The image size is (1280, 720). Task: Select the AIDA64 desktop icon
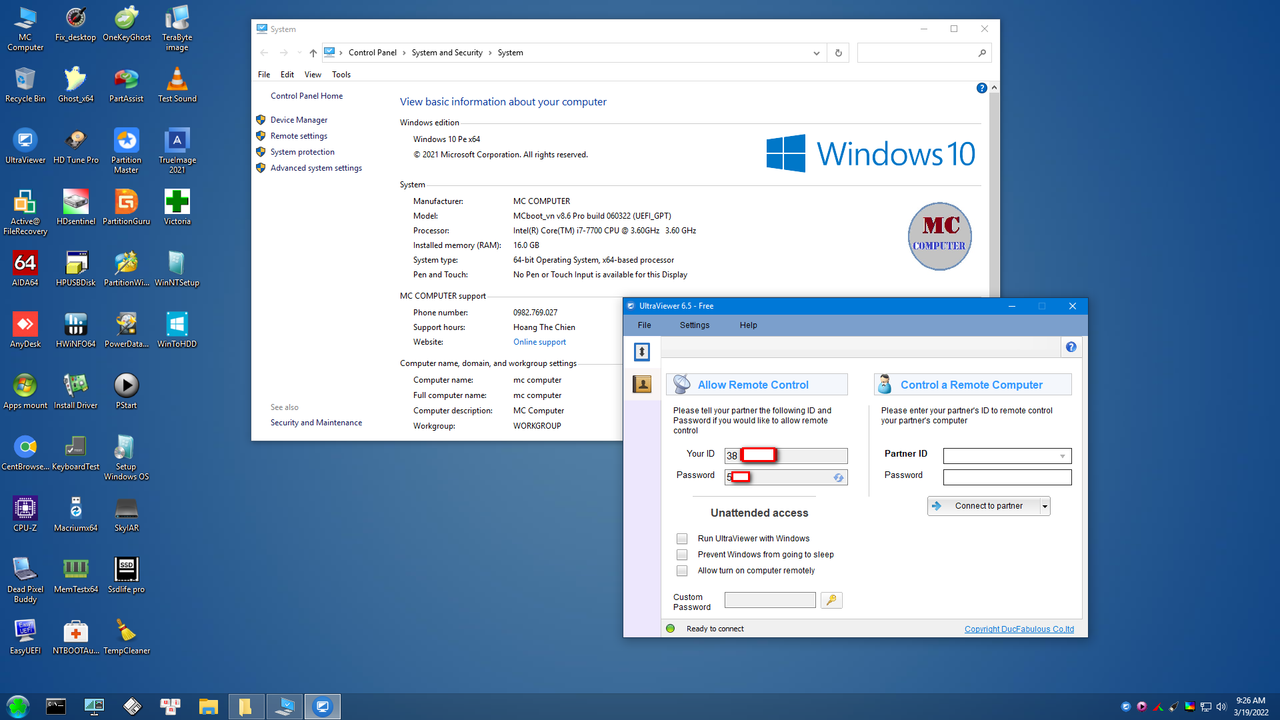coord(25,268)
